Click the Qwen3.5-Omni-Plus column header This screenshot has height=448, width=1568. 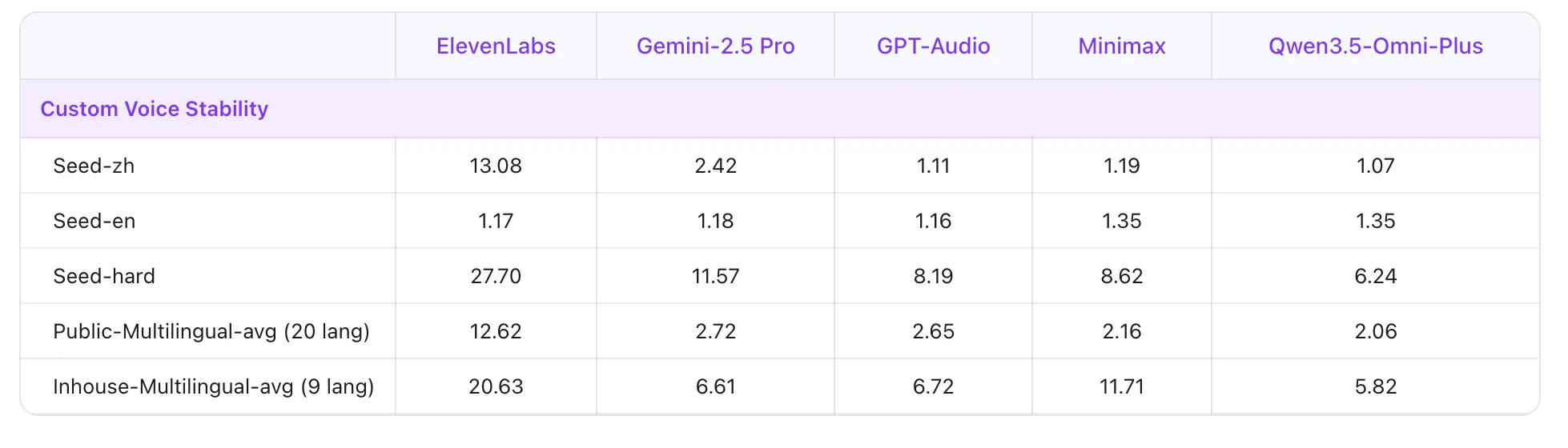point(1375,46)
